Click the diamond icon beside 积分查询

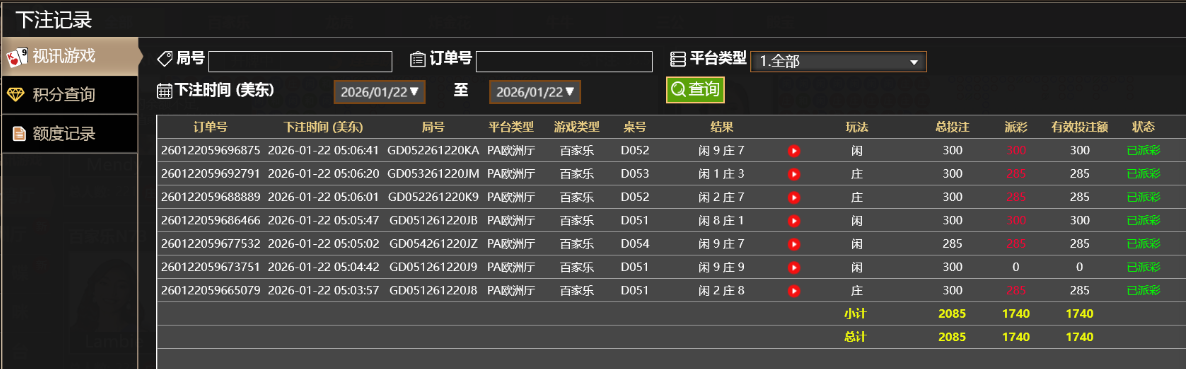(16, 95)
